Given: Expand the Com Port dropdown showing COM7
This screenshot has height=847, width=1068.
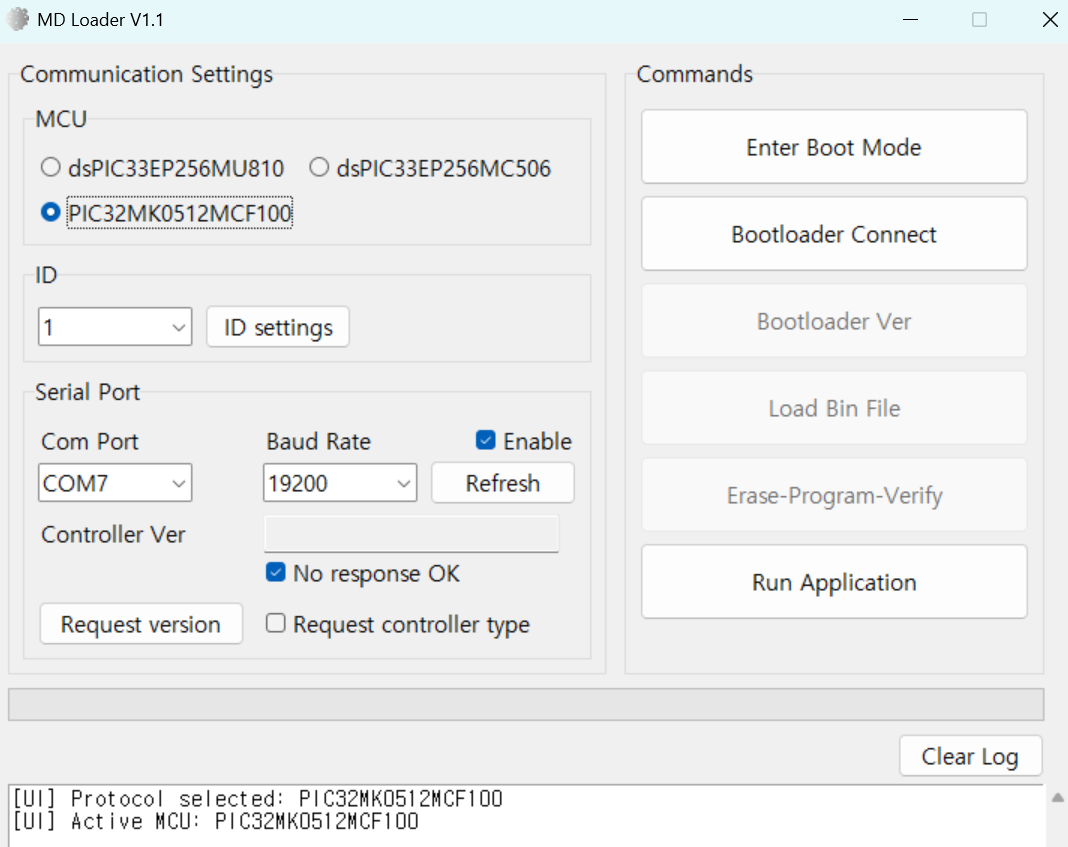Looking at the screenshot, I should [115, 483].
